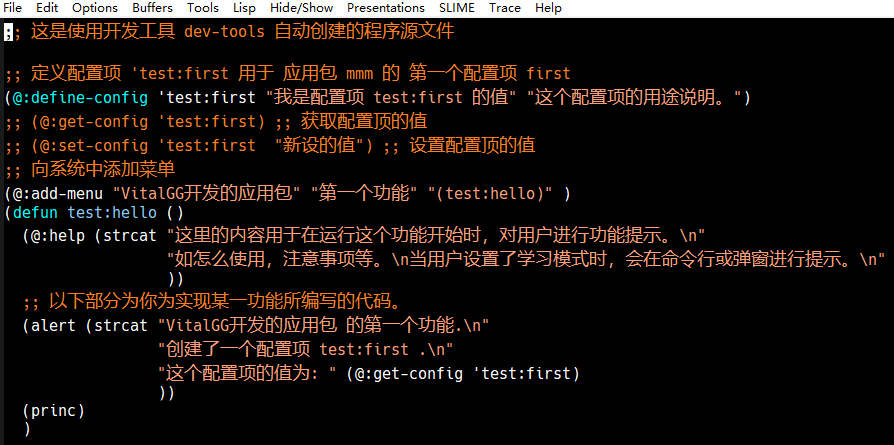
Task: Open the File menu
Action: coord(13,8)
